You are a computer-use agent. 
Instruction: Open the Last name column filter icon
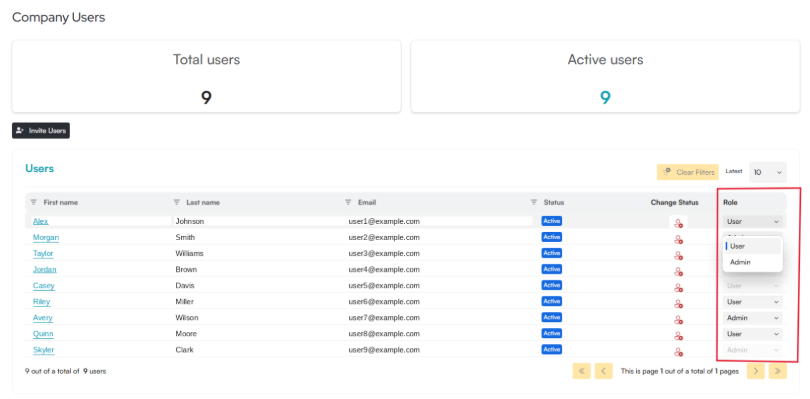coord(177,202)
